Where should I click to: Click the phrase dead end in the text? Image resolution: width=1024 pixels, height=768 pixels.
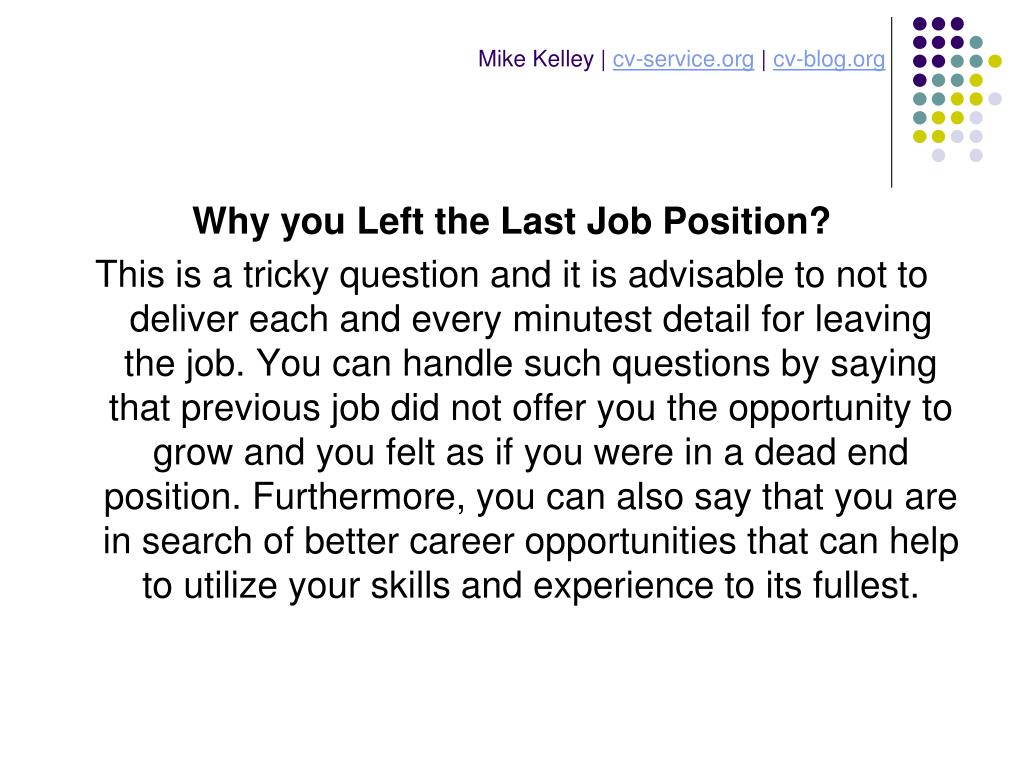831,452
